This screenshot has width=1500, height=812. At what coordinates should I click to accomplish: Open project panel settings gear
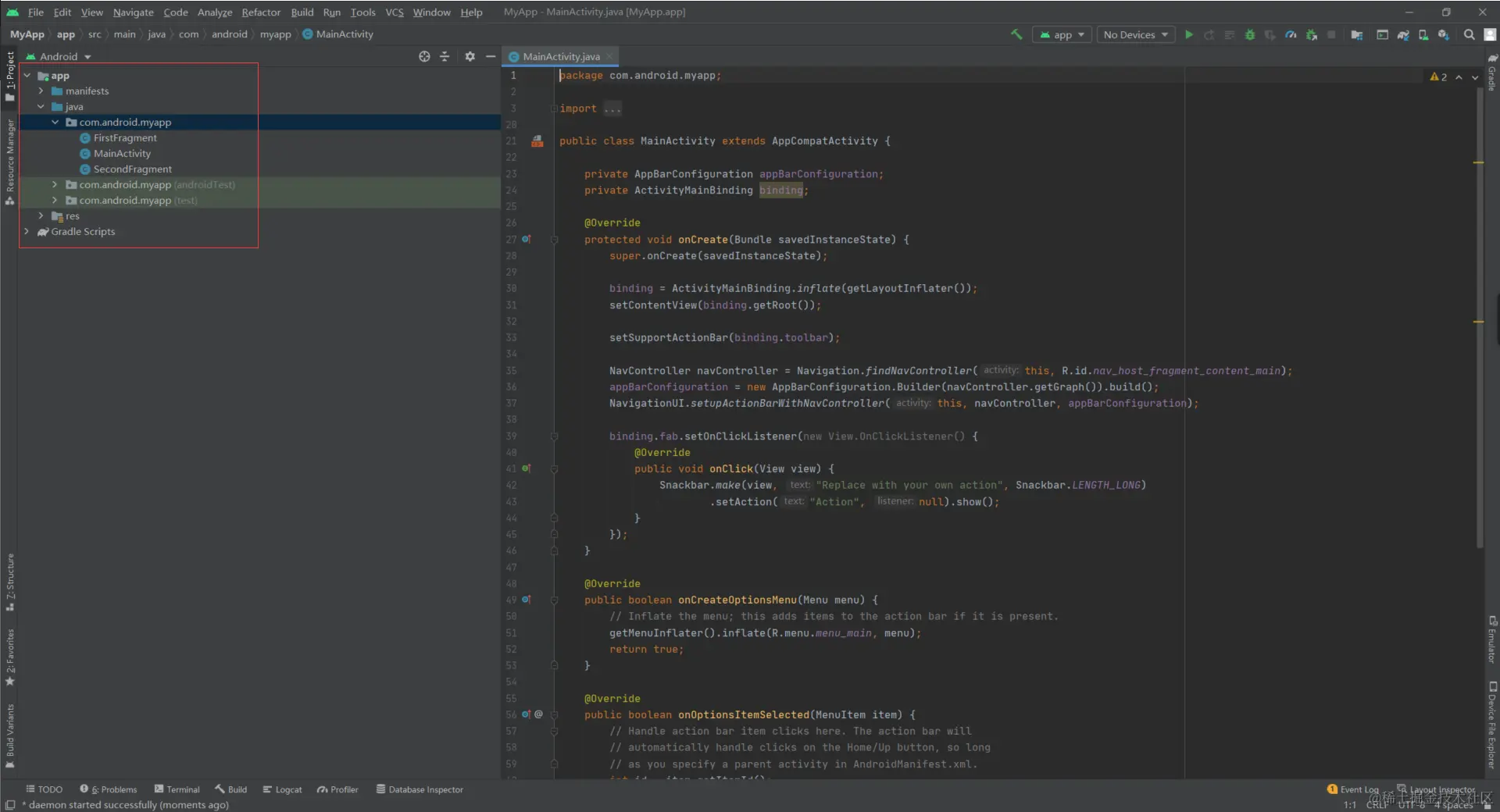coord(470,56)
